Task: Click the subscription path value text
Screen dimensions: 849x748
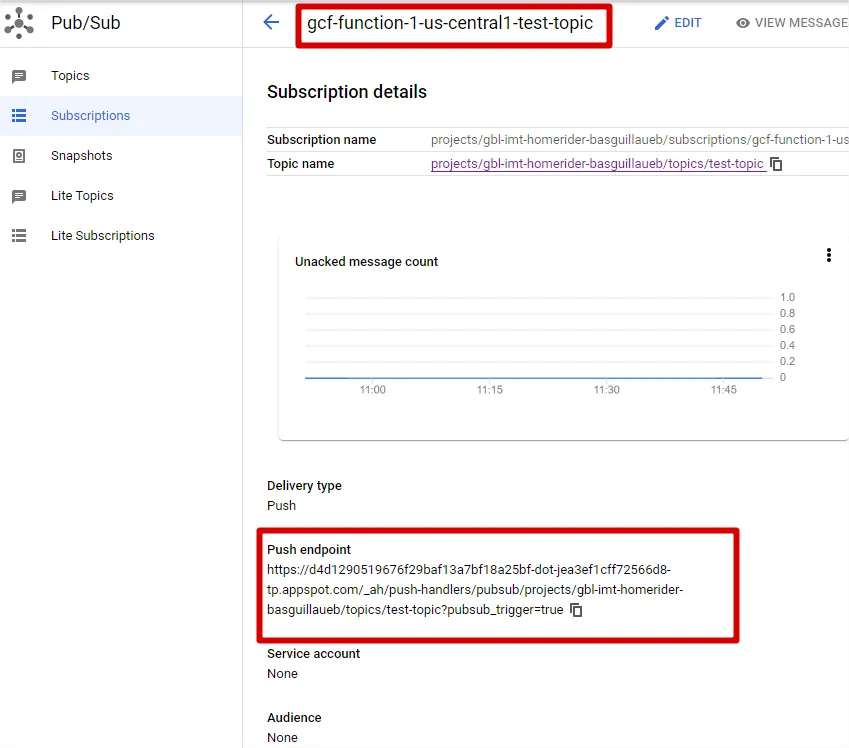Action: coord(639,140)
